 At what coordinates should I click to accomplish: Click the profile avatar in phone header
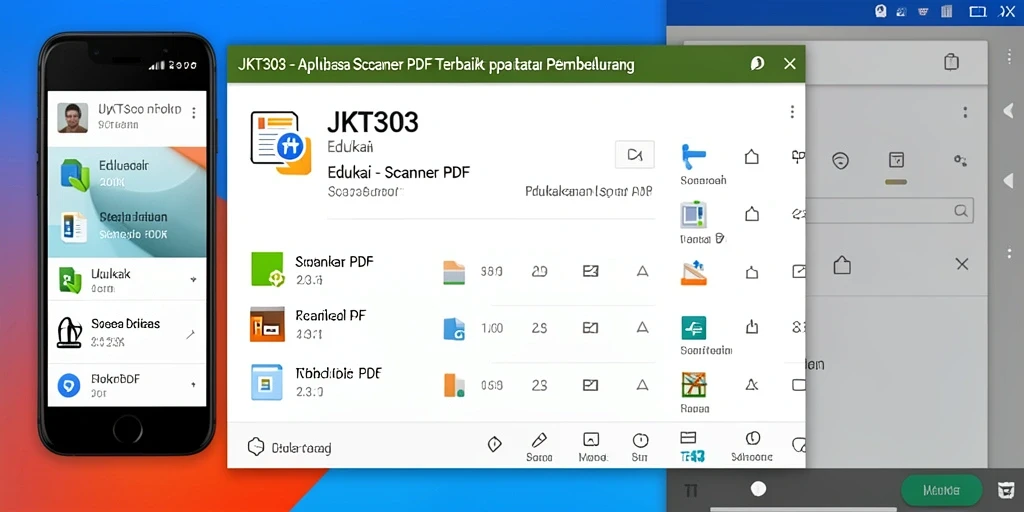(72, 118)
